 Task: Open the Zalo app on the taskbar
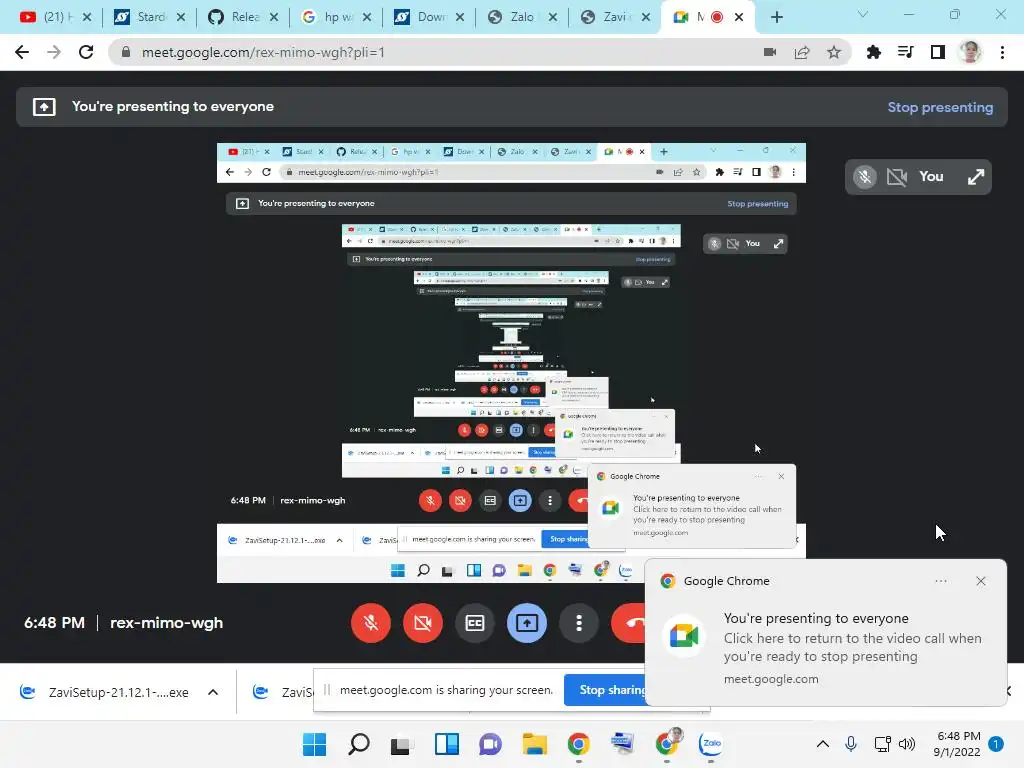click(711, 744)
